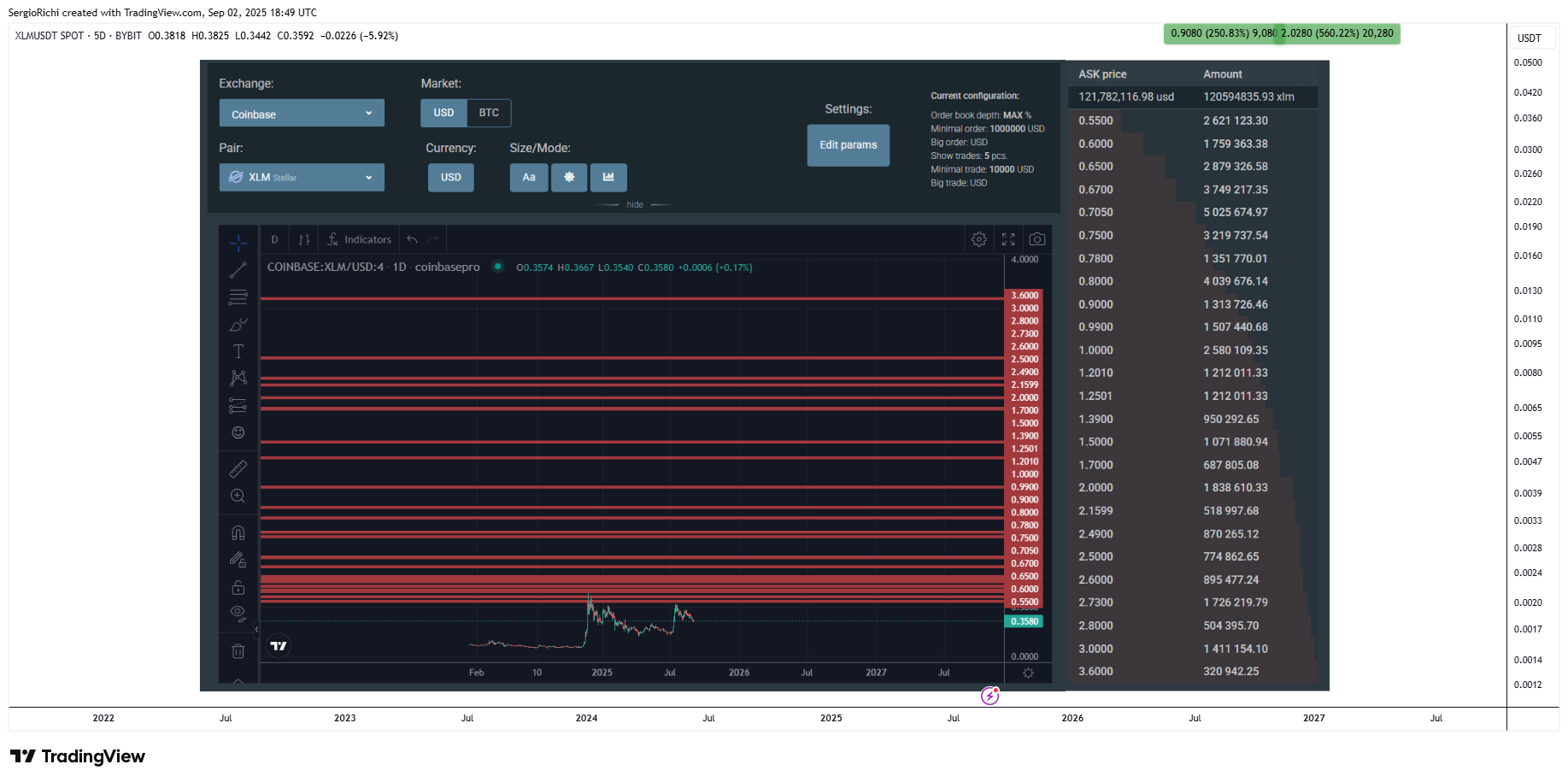Open the emoji icons tool
Image resolution: width=1568 pixels, height=782 pixels.
tap(238, 432)
